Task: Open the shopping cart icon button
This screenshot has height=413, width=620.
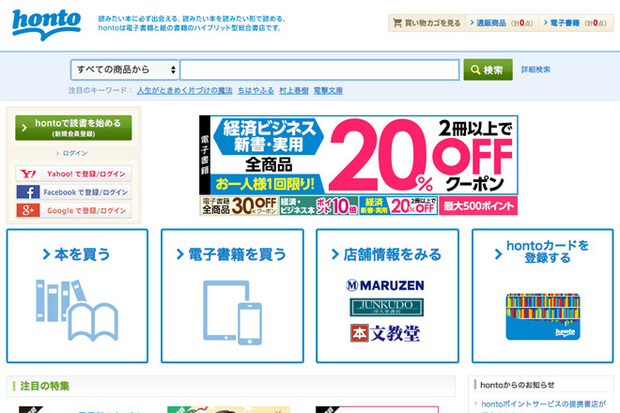Action: [397, 23]
